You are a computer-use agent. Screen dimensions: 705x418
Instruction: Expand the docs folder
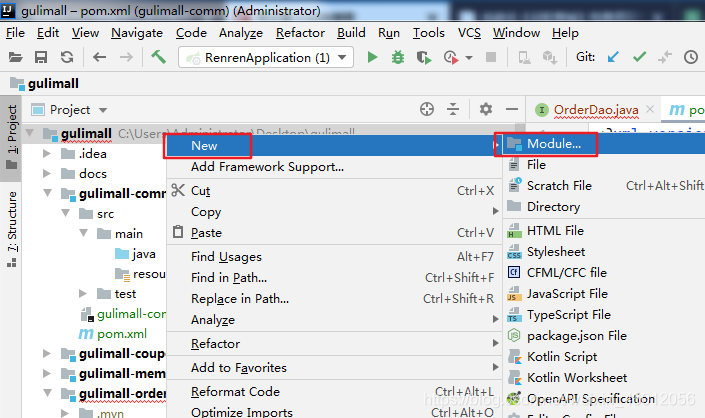[46, 173]
